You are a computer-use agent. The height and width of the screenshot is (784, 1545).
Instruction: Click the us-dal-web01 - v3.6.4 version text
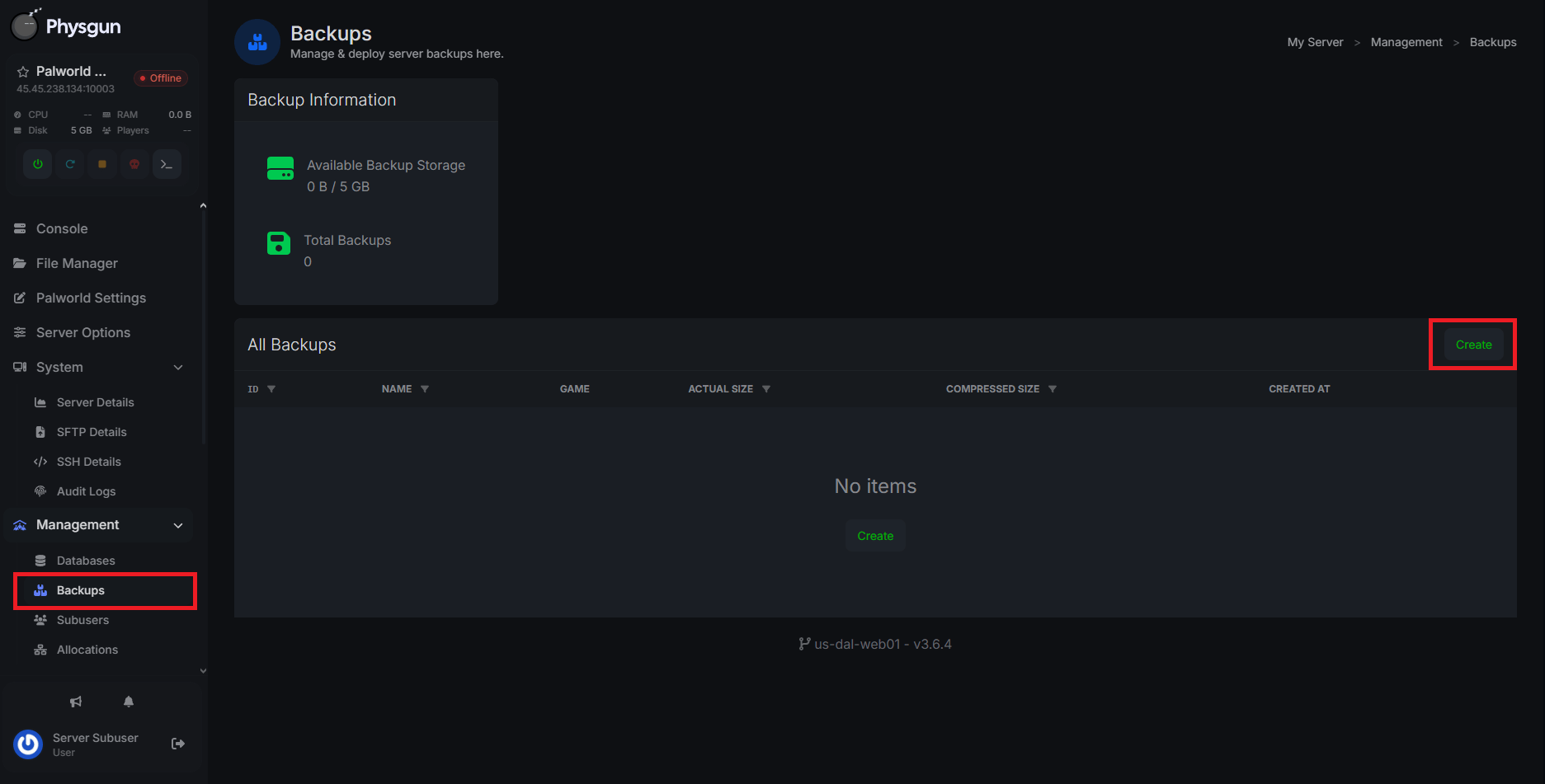(875, 644)
